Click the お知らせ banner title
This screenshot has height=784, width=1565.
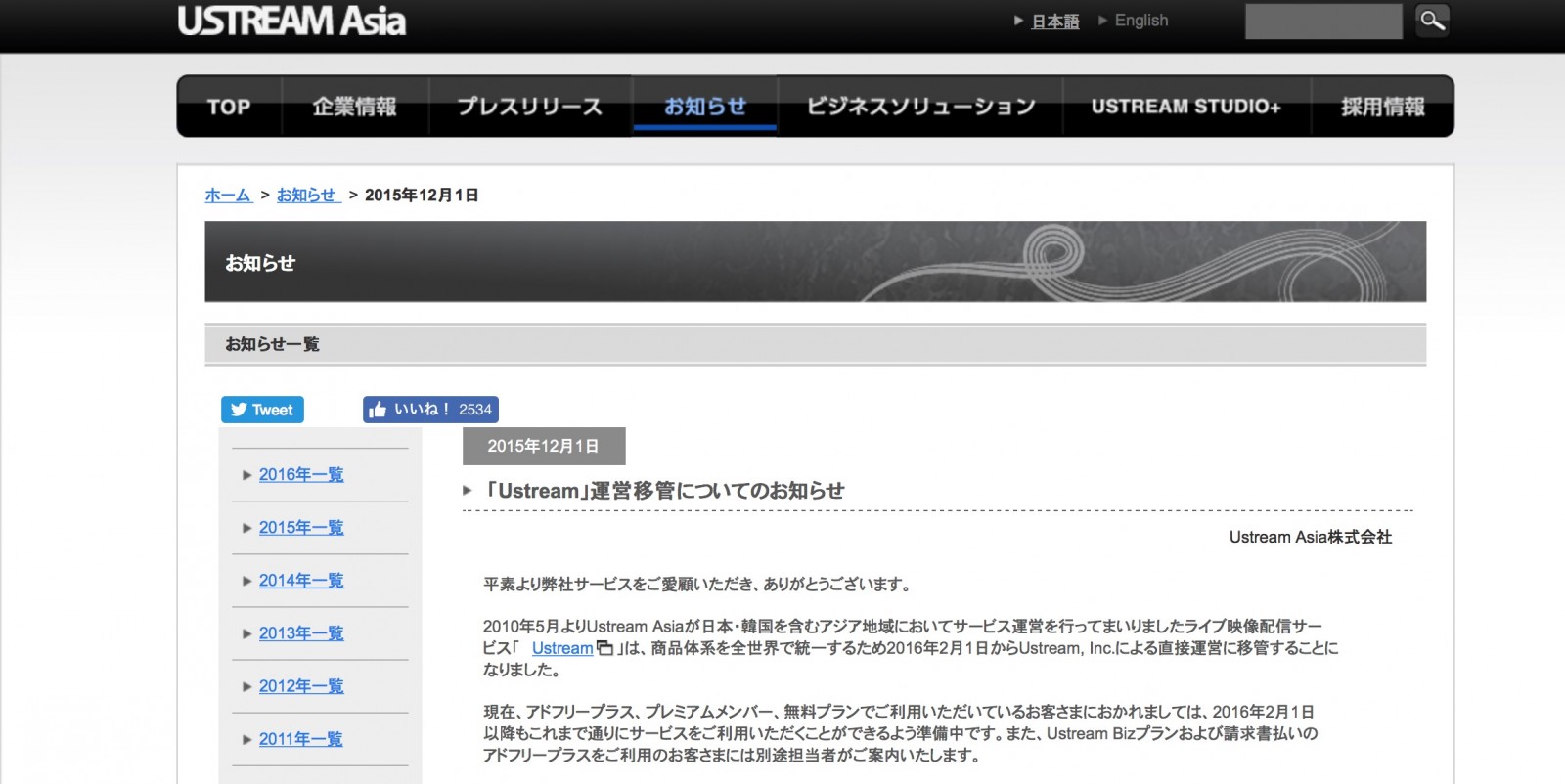[x=260, y=263]
